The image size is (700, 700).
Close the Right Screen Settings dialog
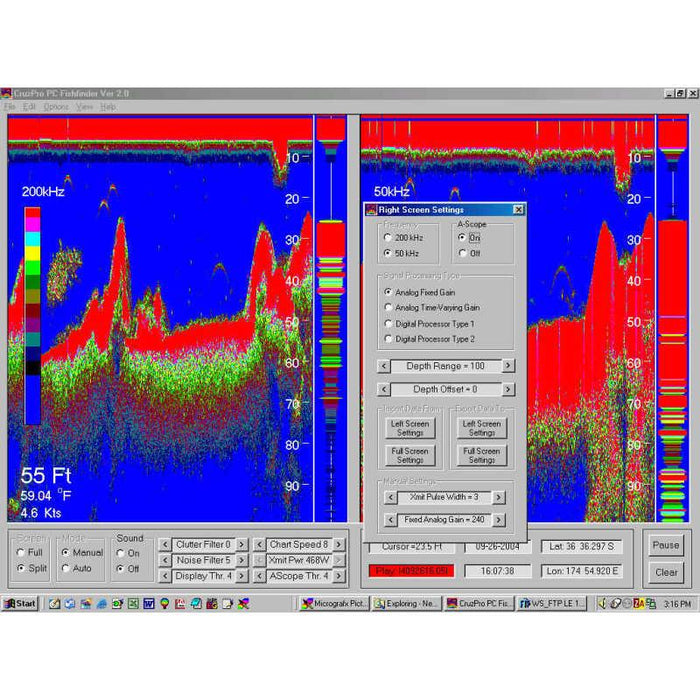tap(518, 210)
